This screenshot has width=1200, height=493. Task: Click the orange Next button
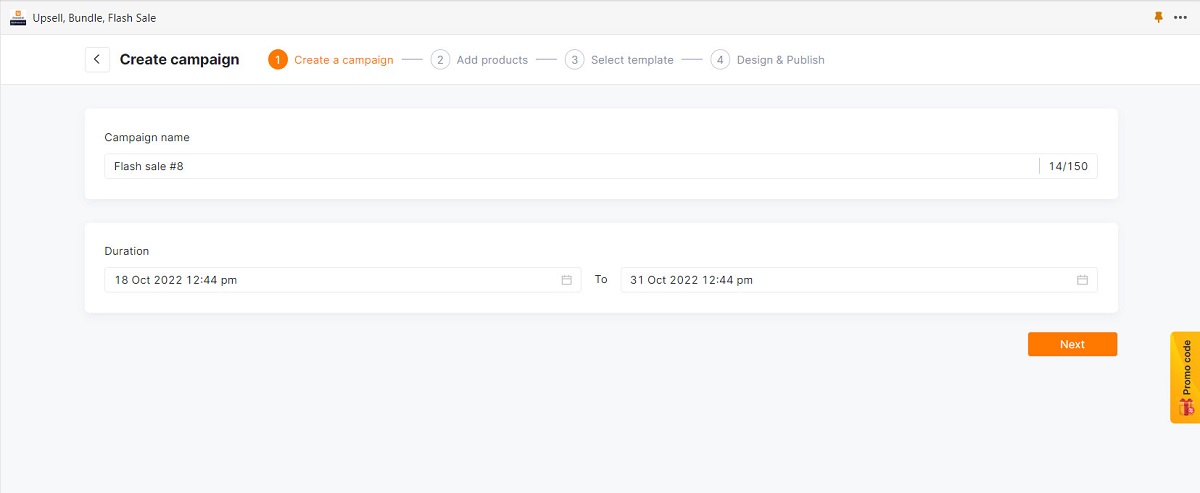1072,344
